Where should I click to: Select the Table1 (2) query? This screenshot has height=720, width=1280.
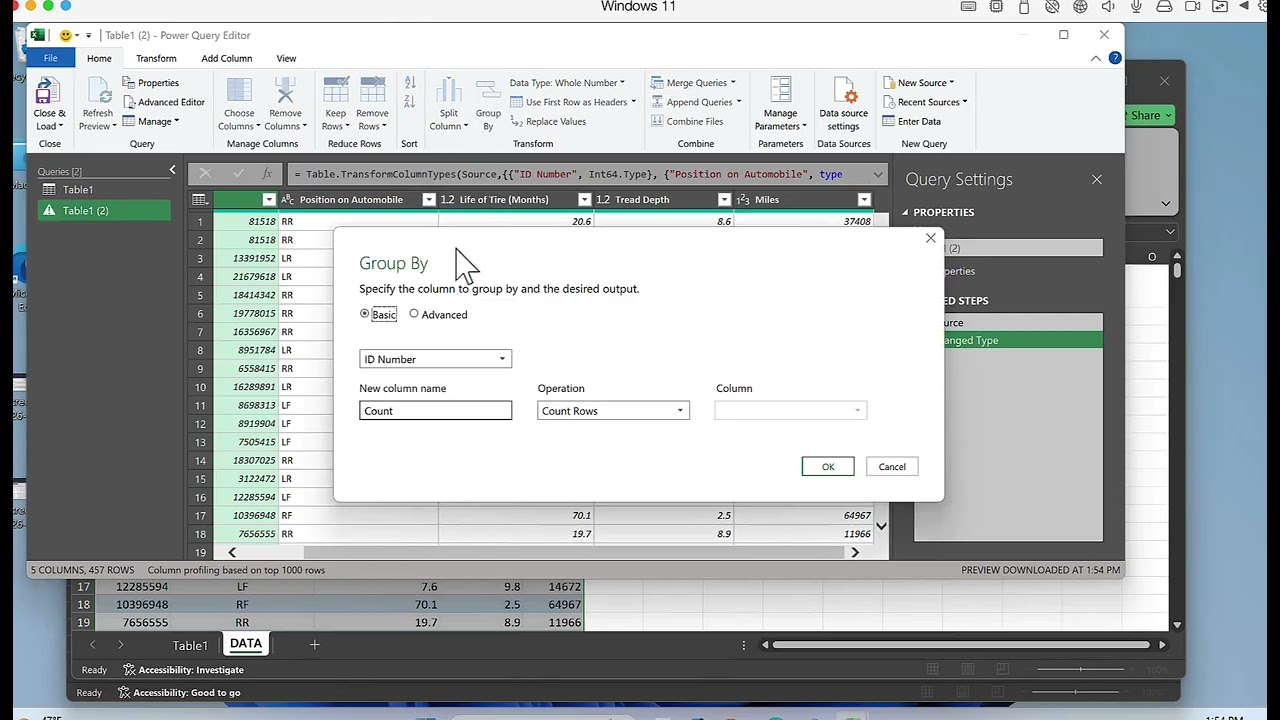point(104,211)
